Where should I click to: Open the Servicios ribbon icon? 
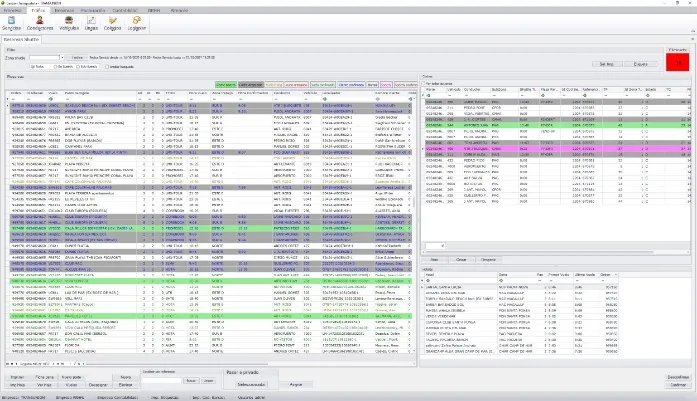click(11, 23)
